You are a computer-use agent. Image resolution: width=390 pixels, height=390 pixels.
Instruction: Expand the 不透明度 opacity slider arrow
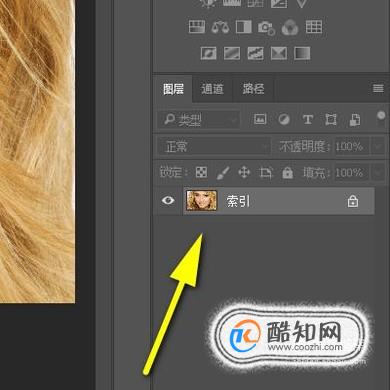[x=378, y=146]
